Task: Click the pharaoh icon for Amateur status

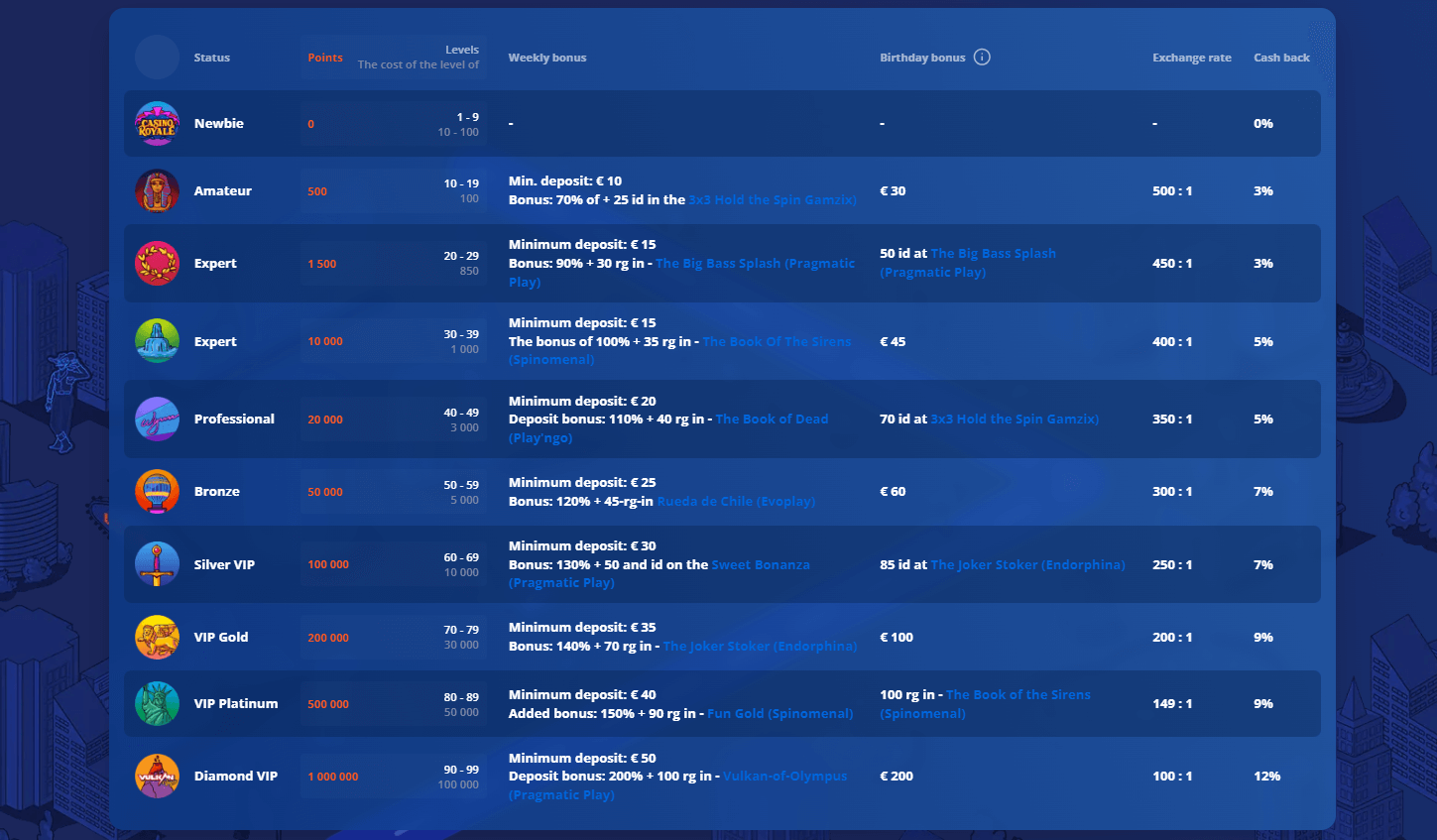Action: pos(157,191)
